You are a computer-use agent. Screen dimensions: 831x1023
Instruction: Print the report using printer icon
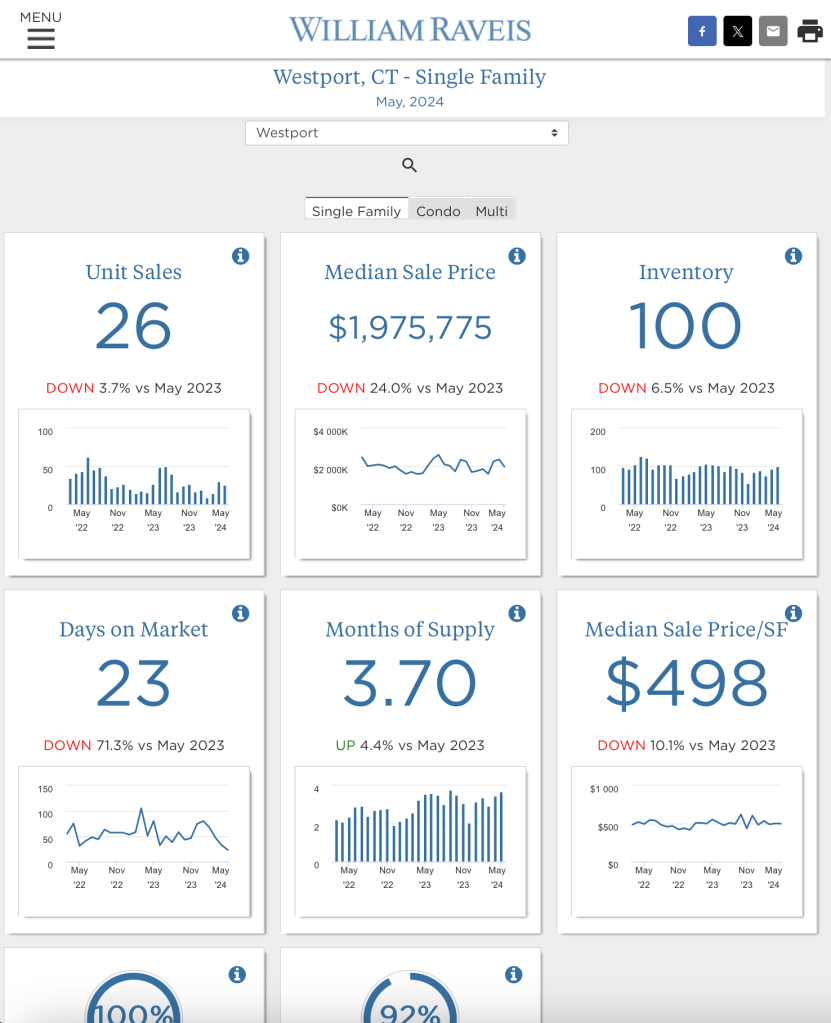click(x=809, y=32)
